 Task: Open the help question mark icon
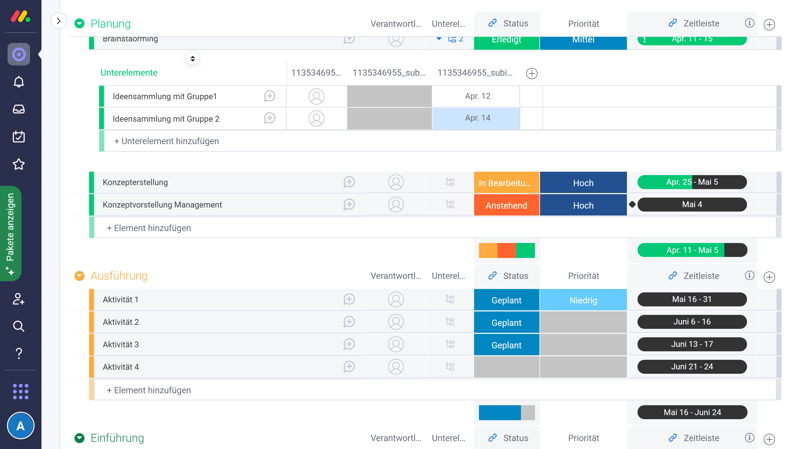pyautogui.click(x=19, y=354)
